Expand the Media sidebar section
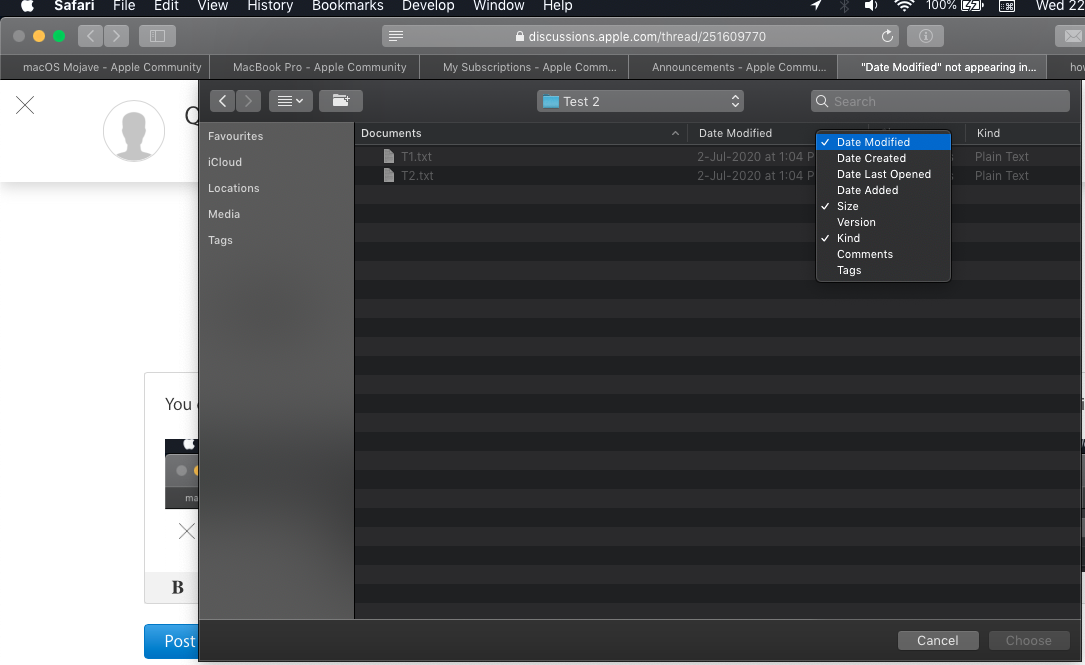 click(224, 215)
